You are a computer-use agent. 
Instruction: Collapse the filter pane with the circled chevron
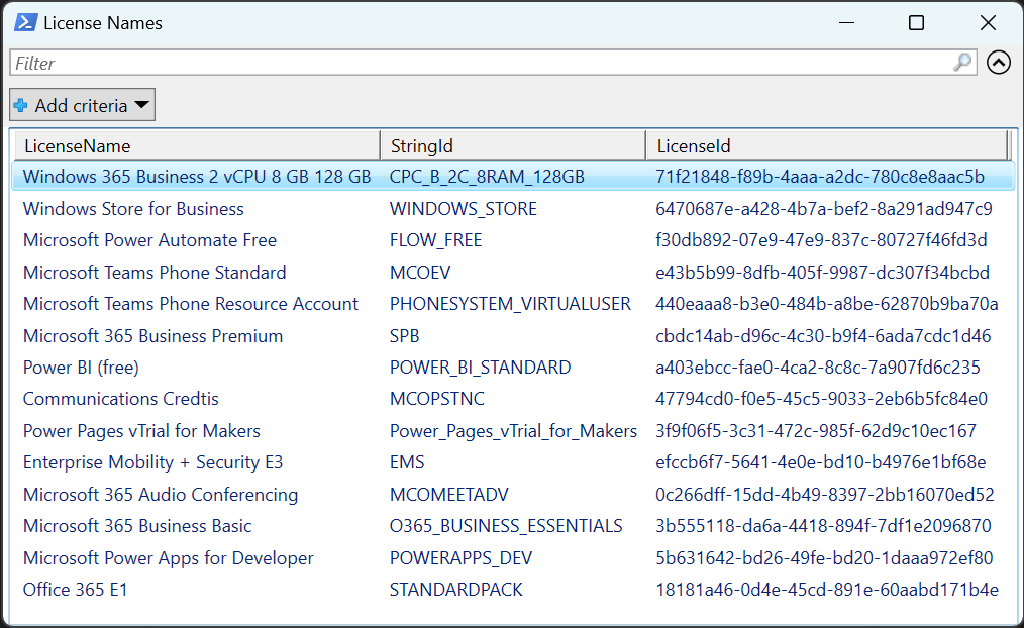(x=998, y=62)
